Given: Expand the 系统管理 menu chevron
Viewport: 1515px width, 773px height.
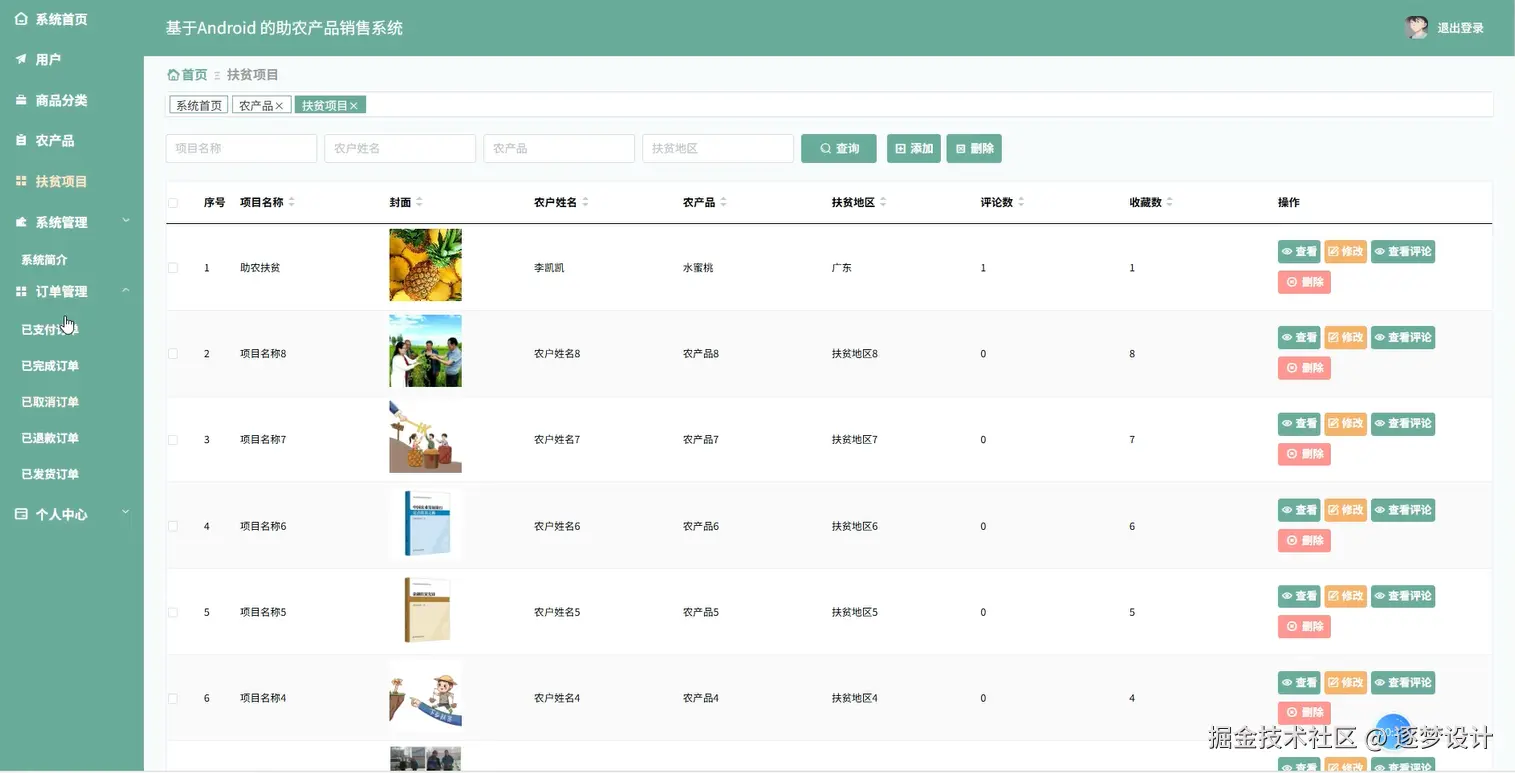Looking at the screenshot, I should (x=126, y=221).
